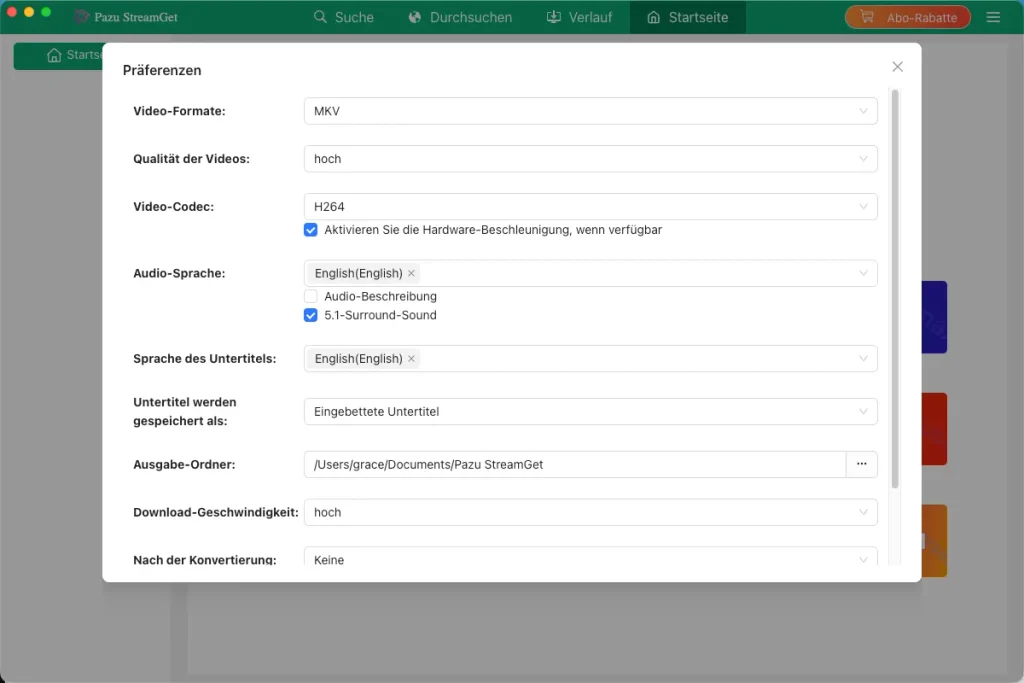This screenshot has height=683, width=1024.
Task: Remove English tag from Audio-Sprache
Action: tap(411, 273)
